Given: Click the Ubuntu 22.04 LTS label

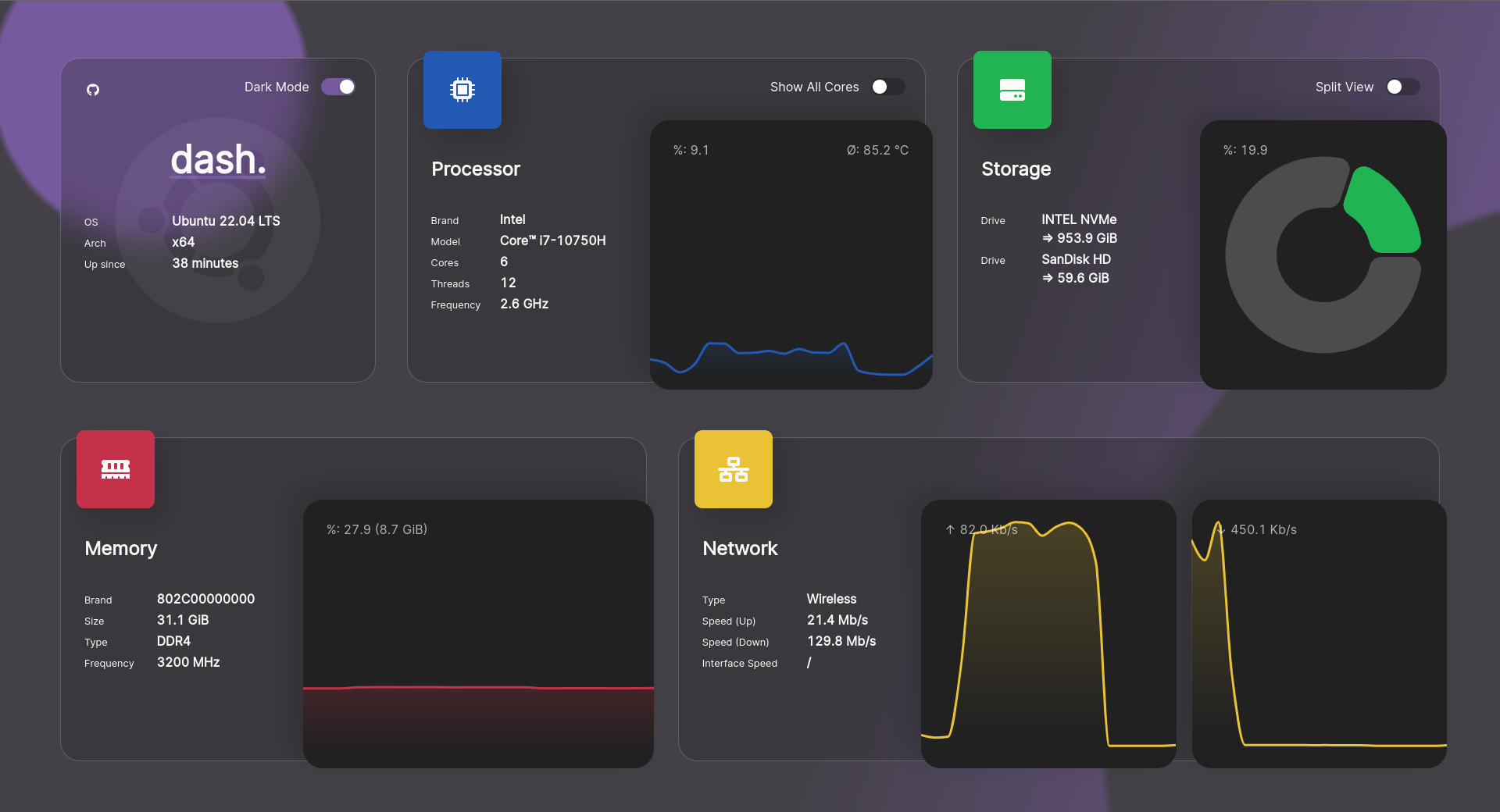Looking at the screenshot, I should tap(226, 221).
